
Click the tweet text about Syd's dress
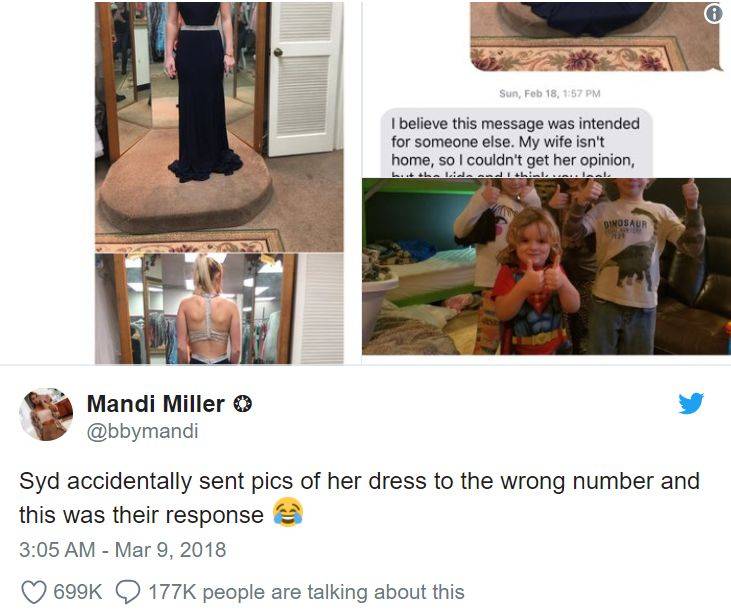coord(359,498)
